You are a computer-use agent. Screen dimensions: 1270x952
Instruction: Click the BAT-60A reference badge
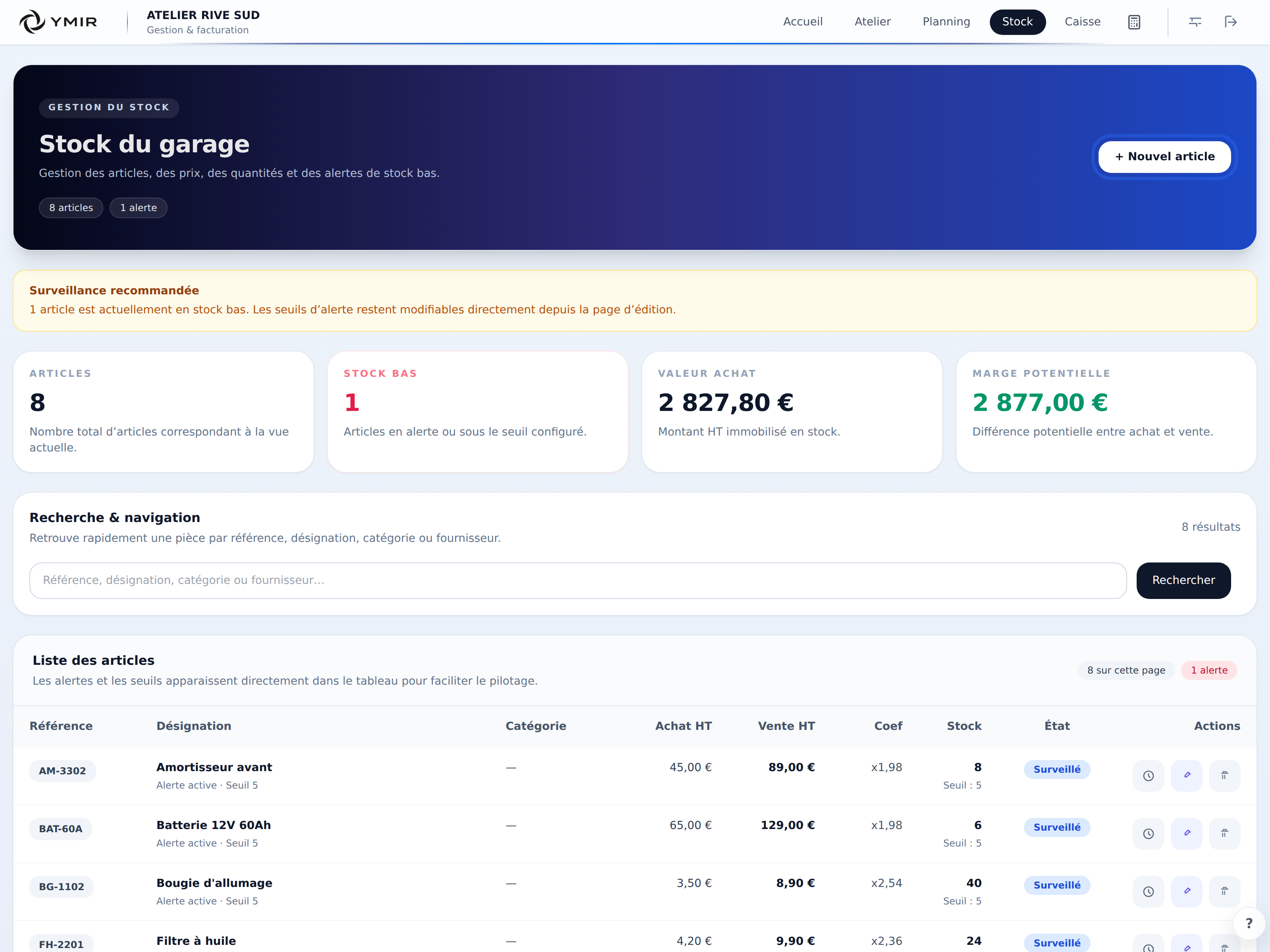pos(61,829)
